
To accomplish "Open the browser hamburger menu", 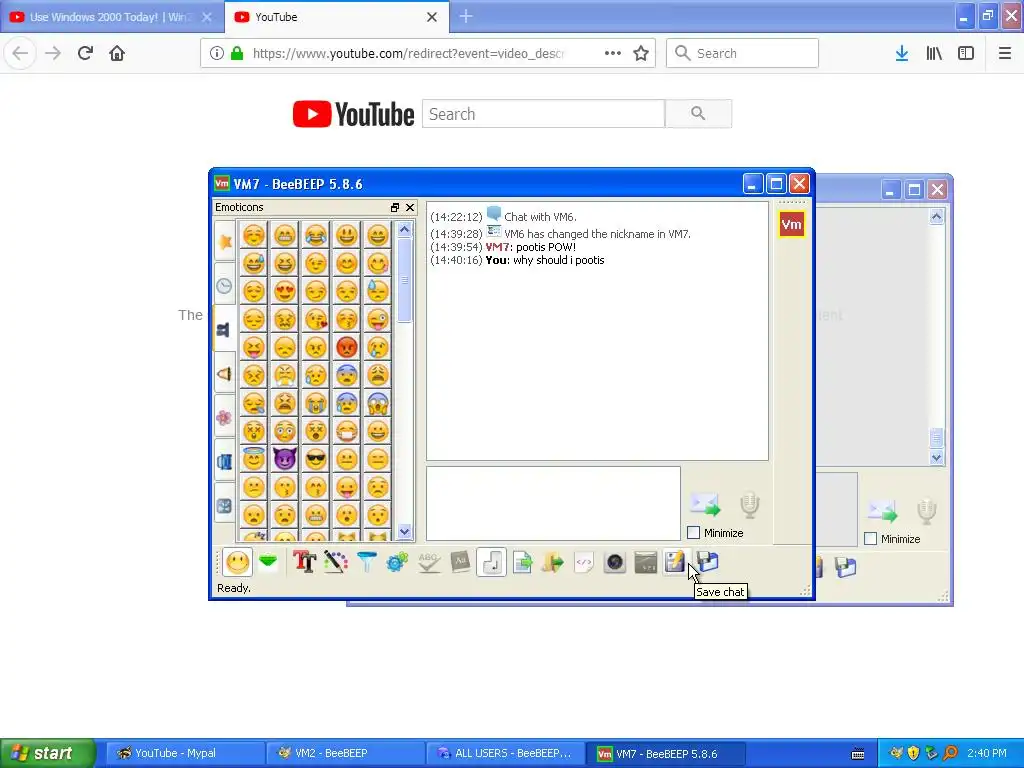I will point(1004,53).
